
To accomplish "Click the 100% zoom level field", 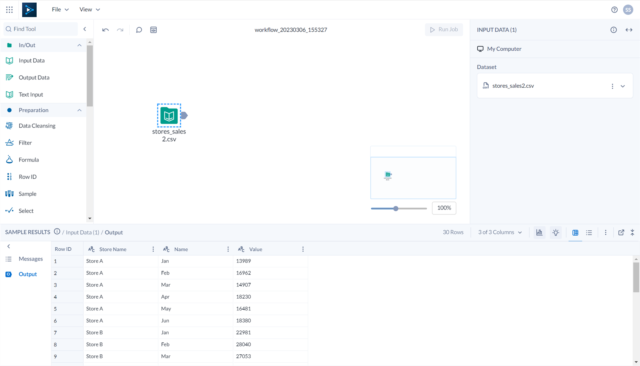I will (444, 208).
